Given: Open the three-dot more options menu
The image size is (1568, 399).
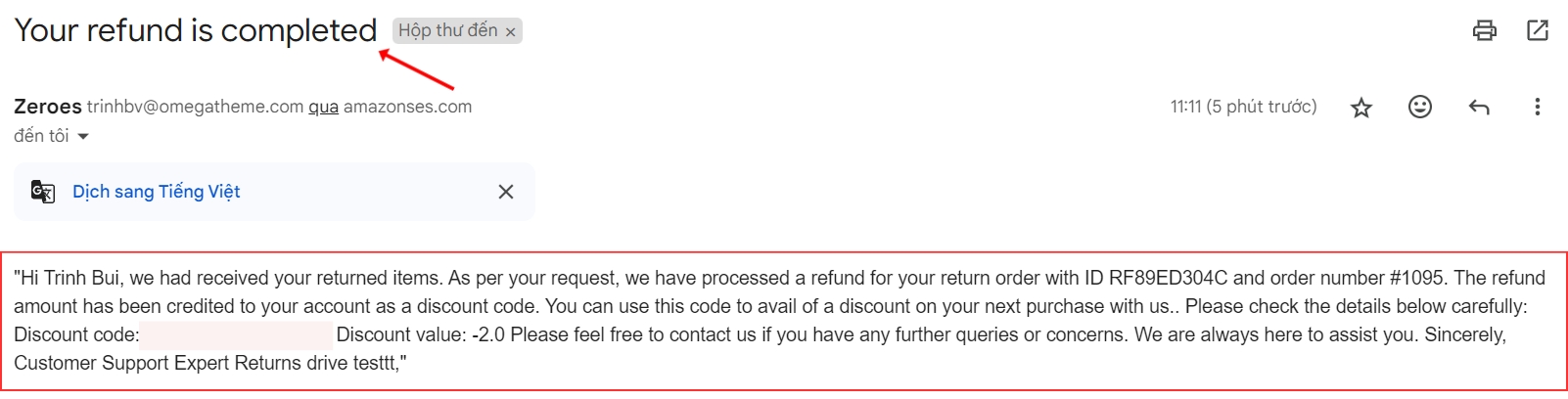Looking at the screenshot, I should (x=1537, y=107).
